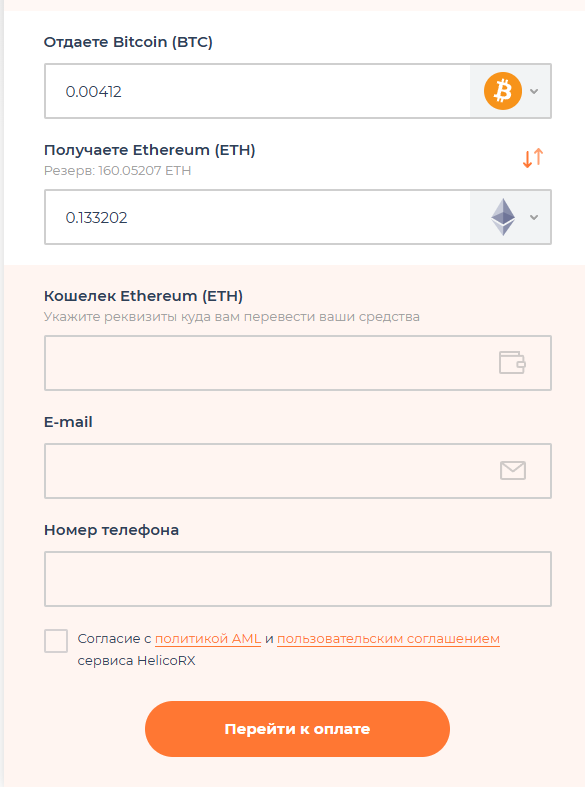Focus the ETH amount field showing 0.133202

coord(257,217)
